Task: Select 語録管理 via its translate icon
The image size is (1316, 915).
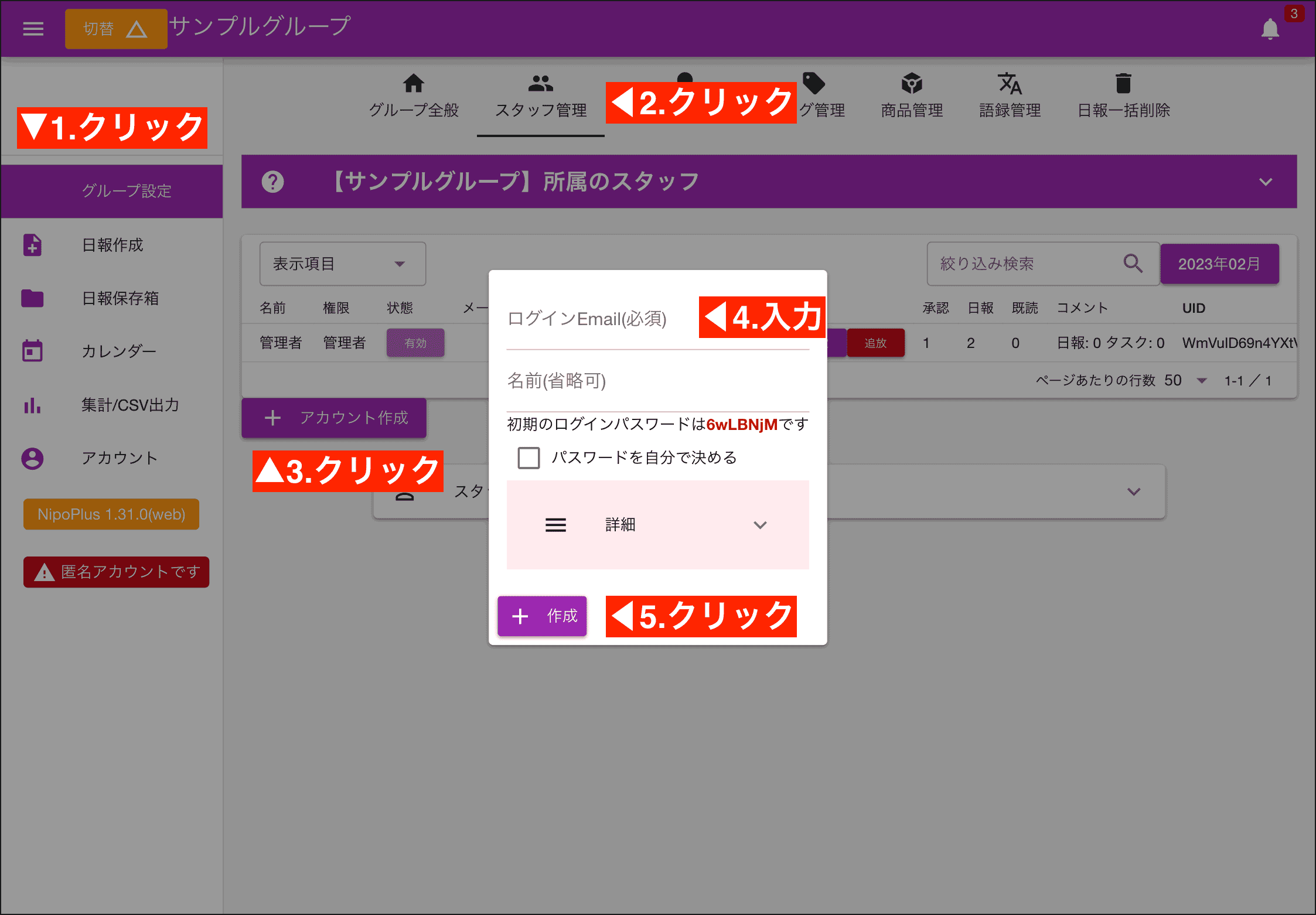Action: click(1010, 84)
